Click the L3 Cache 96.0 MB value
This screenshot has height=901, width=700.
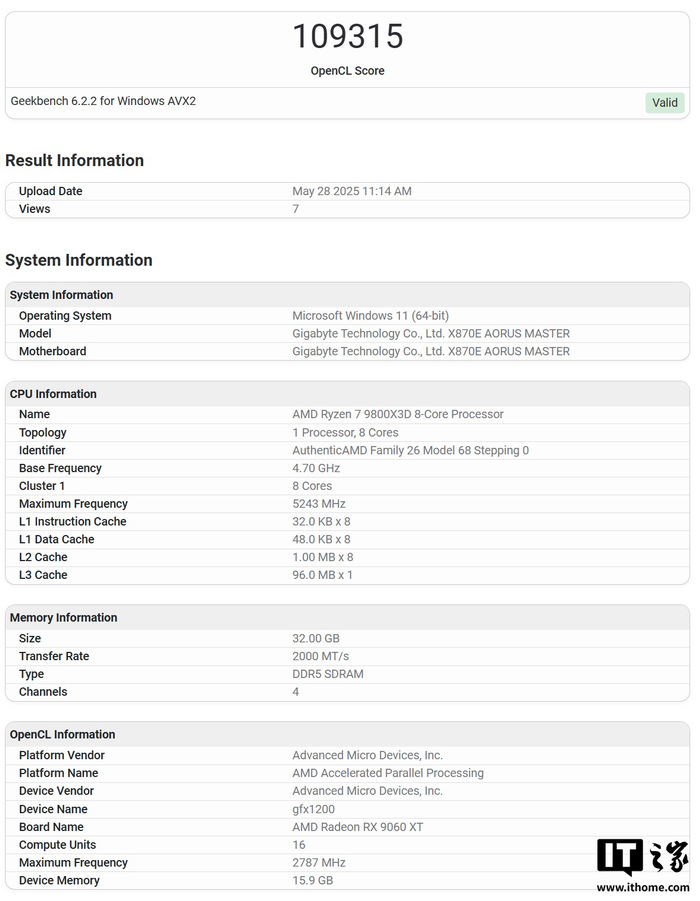pos(322,575)
